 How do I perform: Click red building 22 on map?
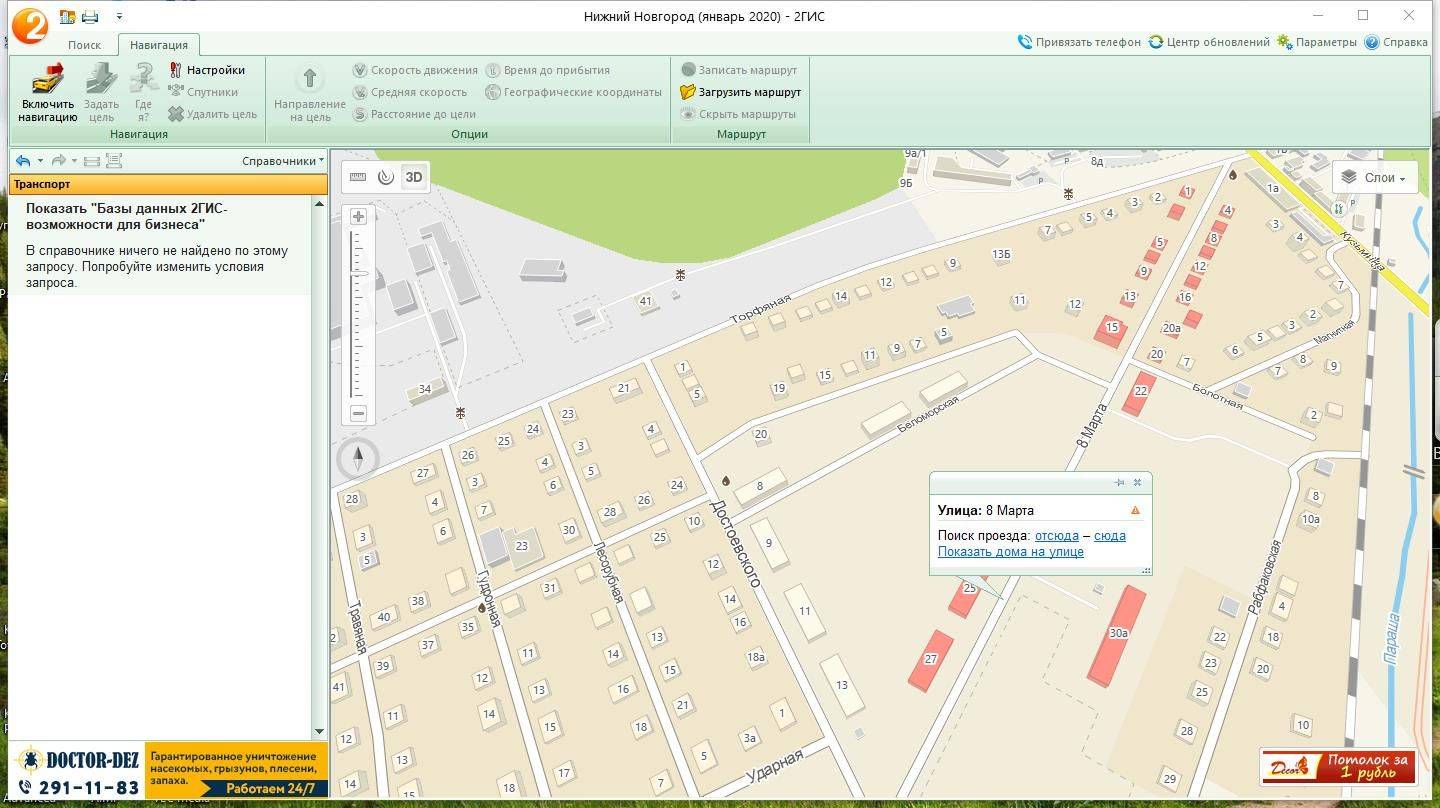[x=1139, y=394]
